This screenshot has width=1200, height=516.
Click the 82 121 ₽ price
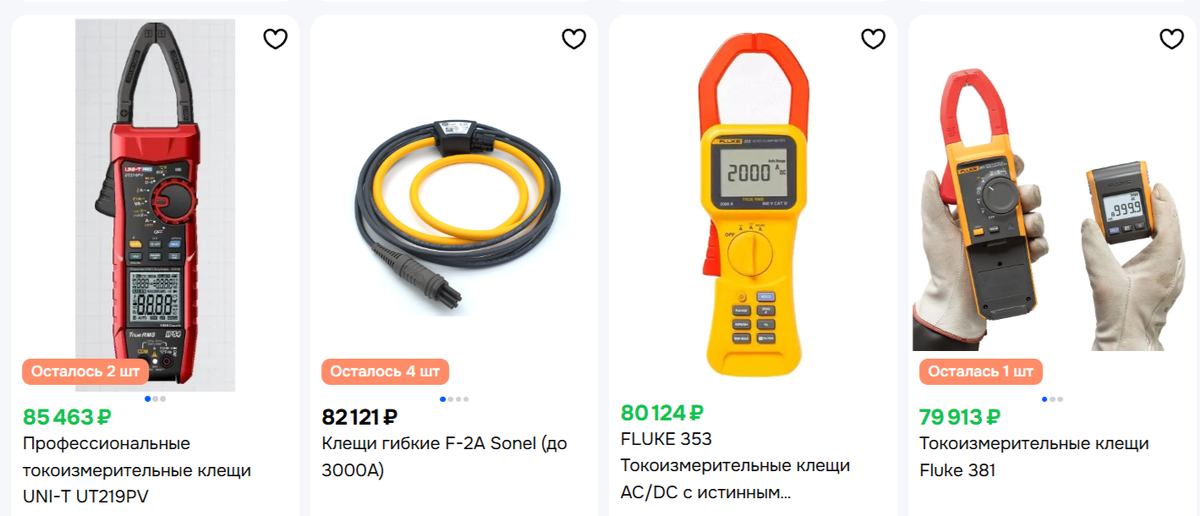[360, 416]
